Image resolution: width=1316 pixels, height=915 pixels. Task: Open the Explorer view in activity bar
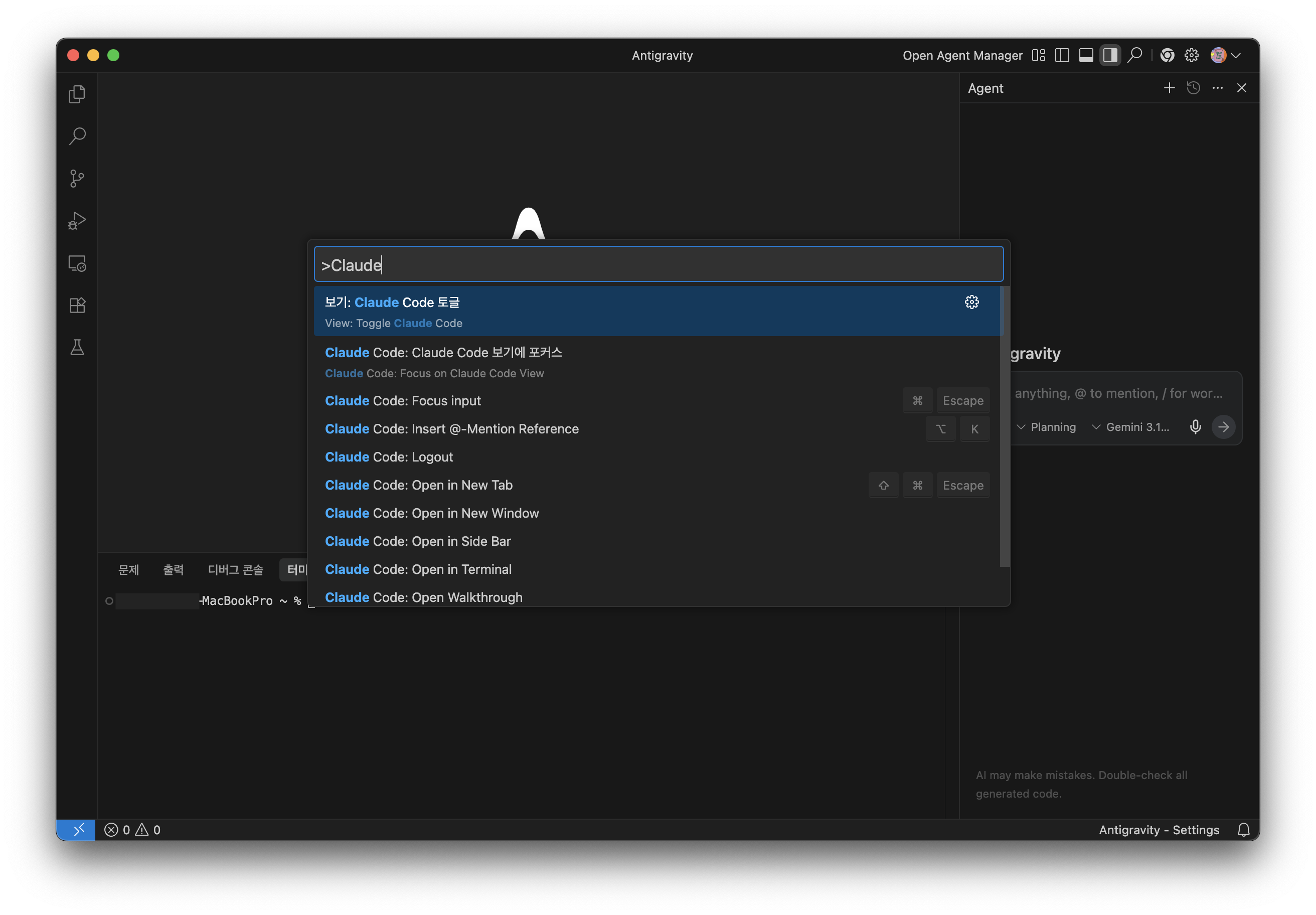(x=77, y=94)
